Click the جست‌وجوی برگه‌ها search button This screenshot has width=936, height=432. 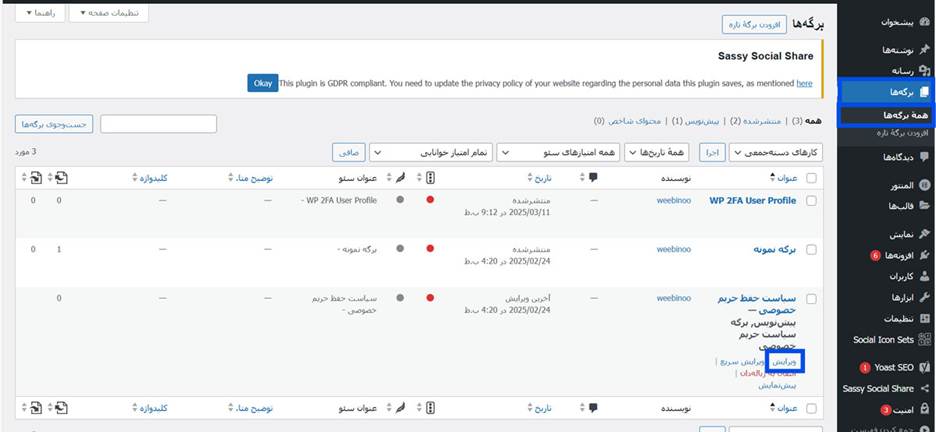54,124
